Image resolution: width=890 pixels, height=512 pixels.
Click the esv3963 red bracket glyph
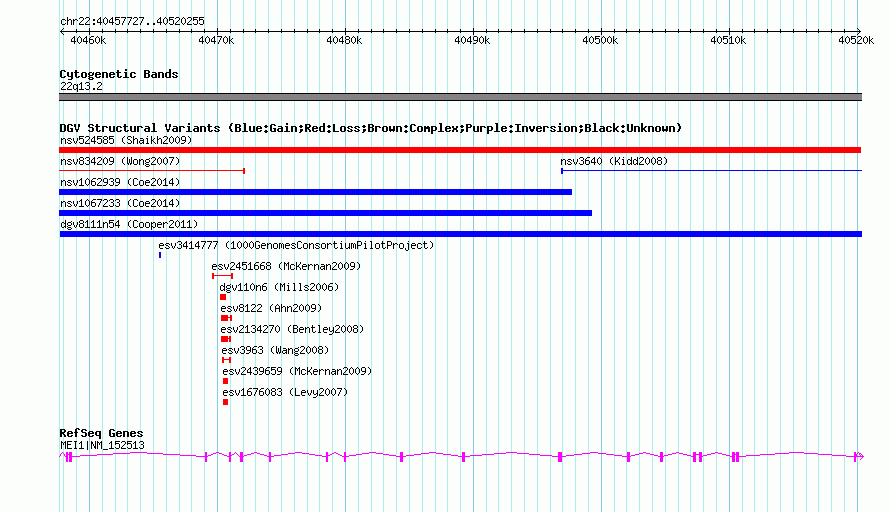click(226, 360)
